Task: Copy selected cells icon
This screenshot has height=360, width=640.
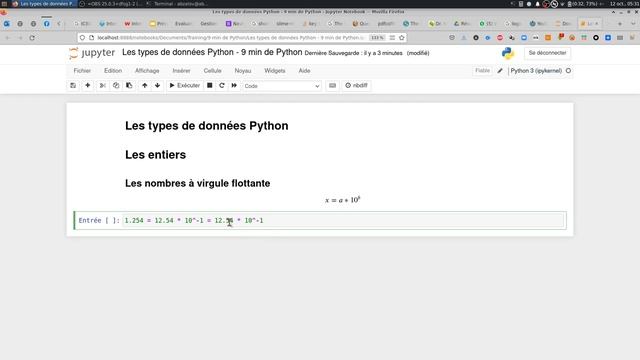Action: click(116, 86)
